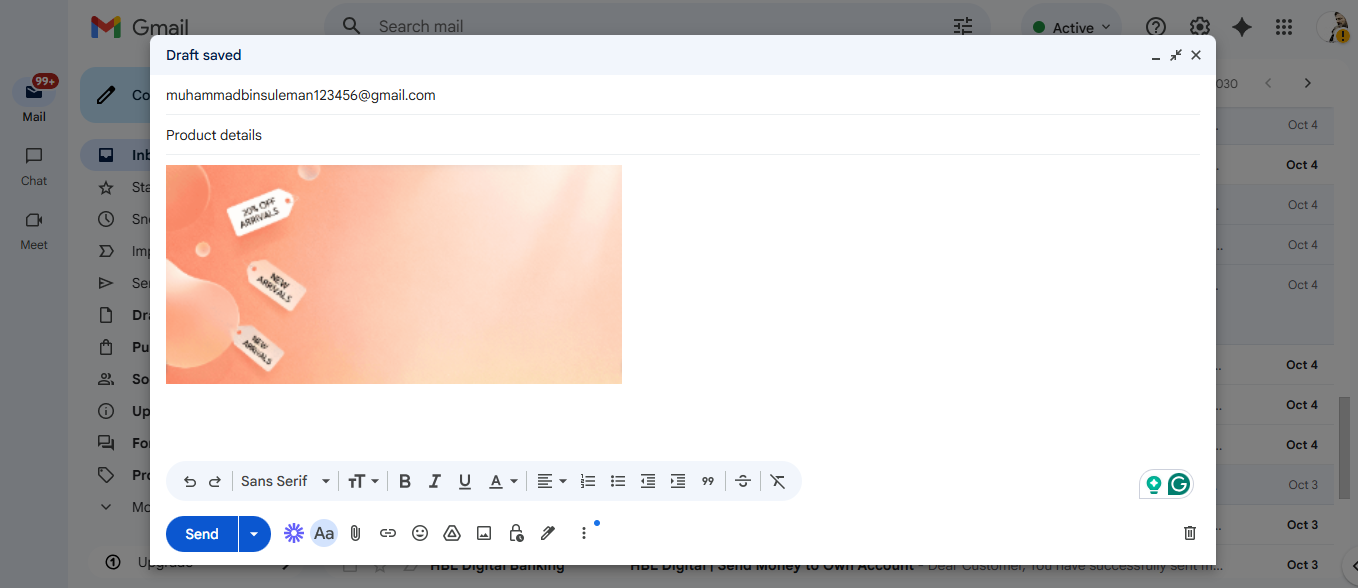This screenshot has width=1358, height=588.
Task: Switch to Mail in the sidebar
Action: 34,99
